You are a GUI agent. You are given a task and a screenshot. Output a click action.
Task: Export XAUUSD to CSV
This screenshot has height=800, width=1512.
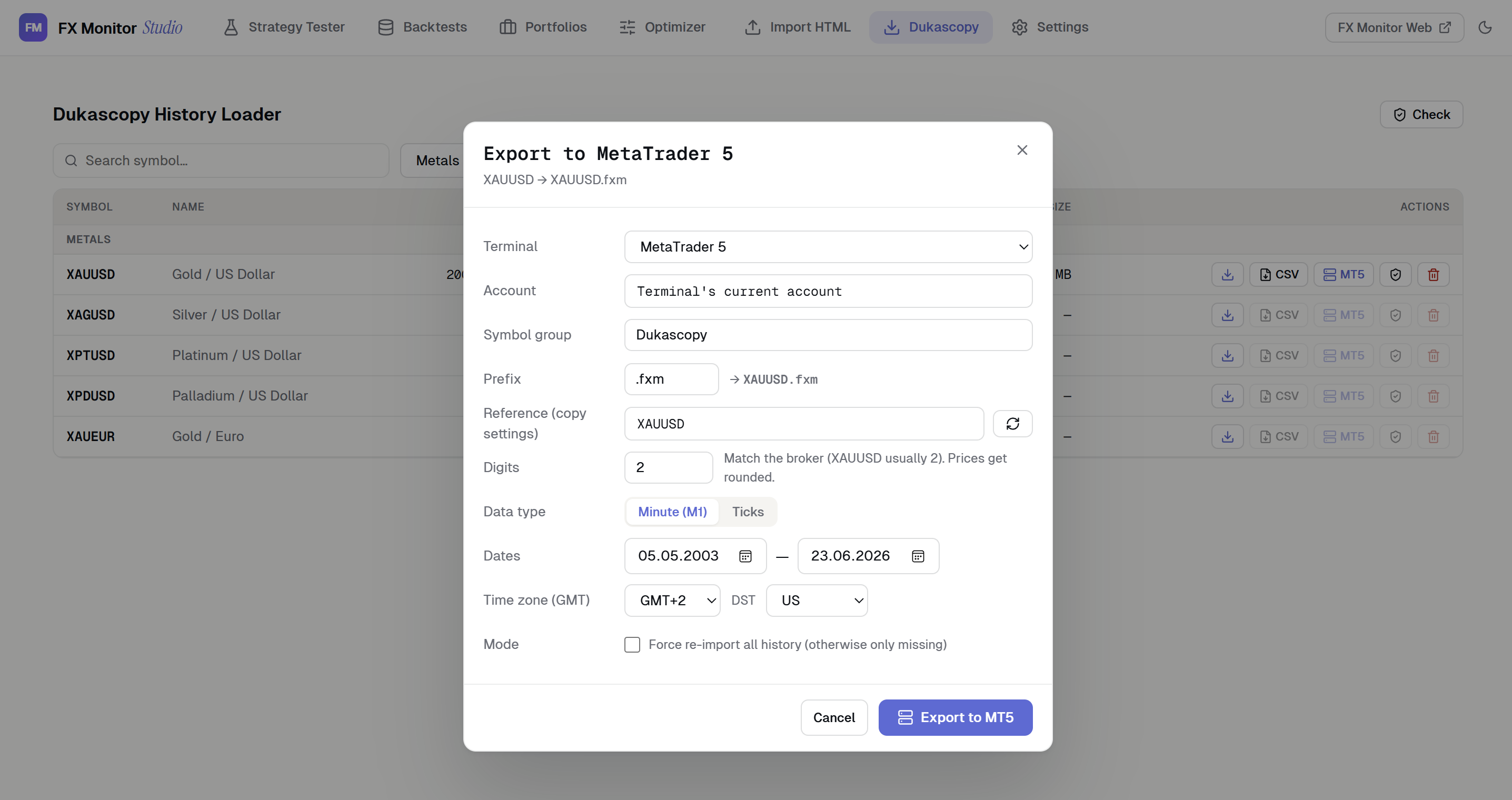[1278, 274]
